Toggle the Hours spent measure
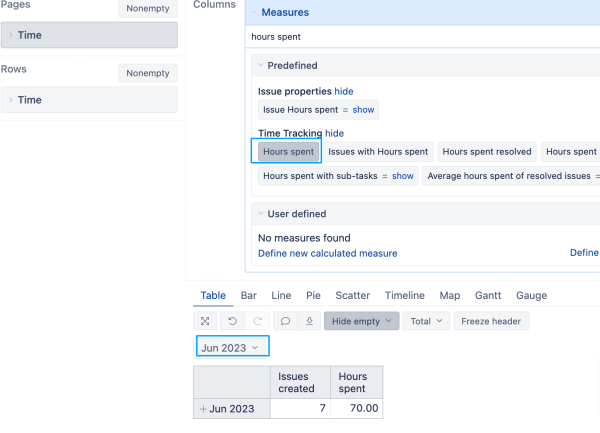The image size is (600, 433). click(x=289, y=152)
